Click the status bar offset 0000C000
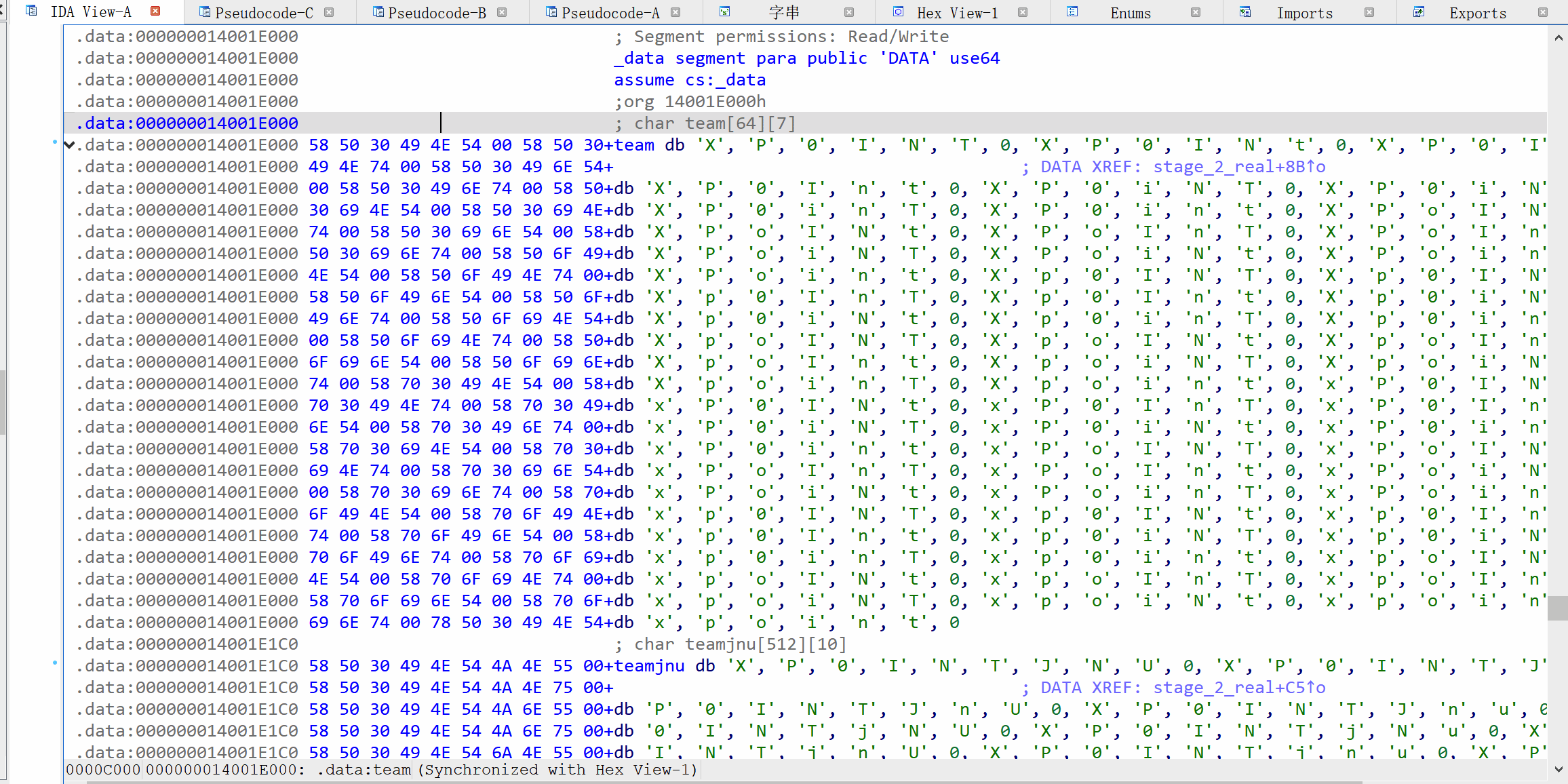The width and height of the screenshot is (1568, 784). (103, 770)
